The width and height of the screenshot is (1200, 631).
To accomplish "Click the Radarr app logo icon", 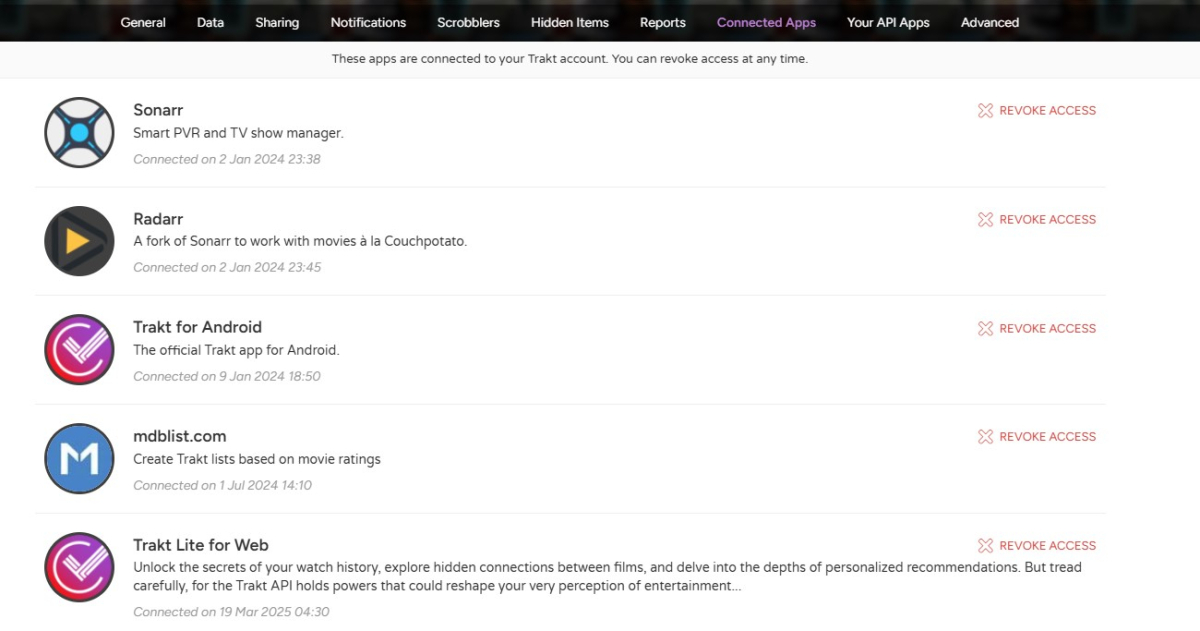I will pyautogui.click(x=79, y=241).
